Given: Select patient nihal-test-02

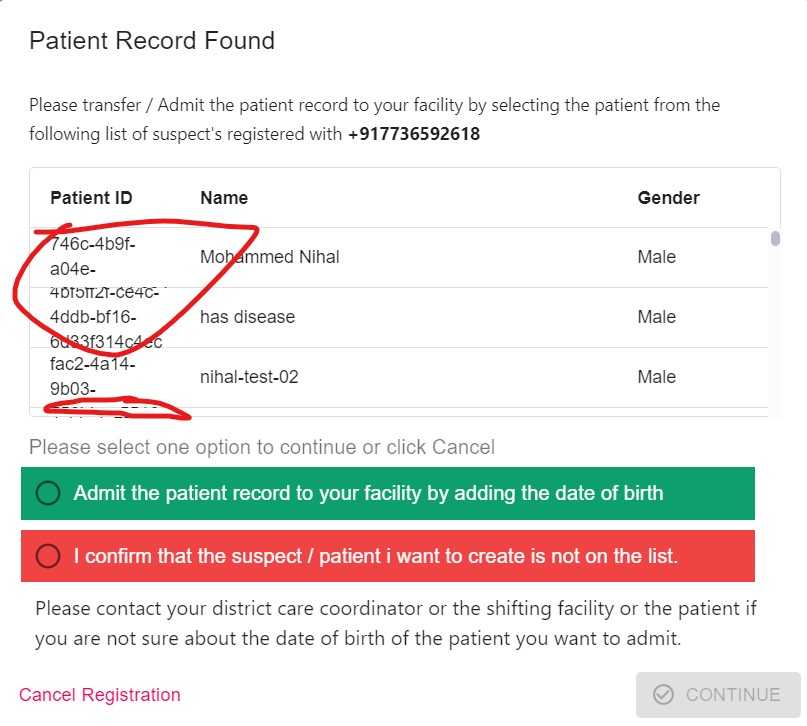Looking at the screenshot, I should [x=248, y=377].
